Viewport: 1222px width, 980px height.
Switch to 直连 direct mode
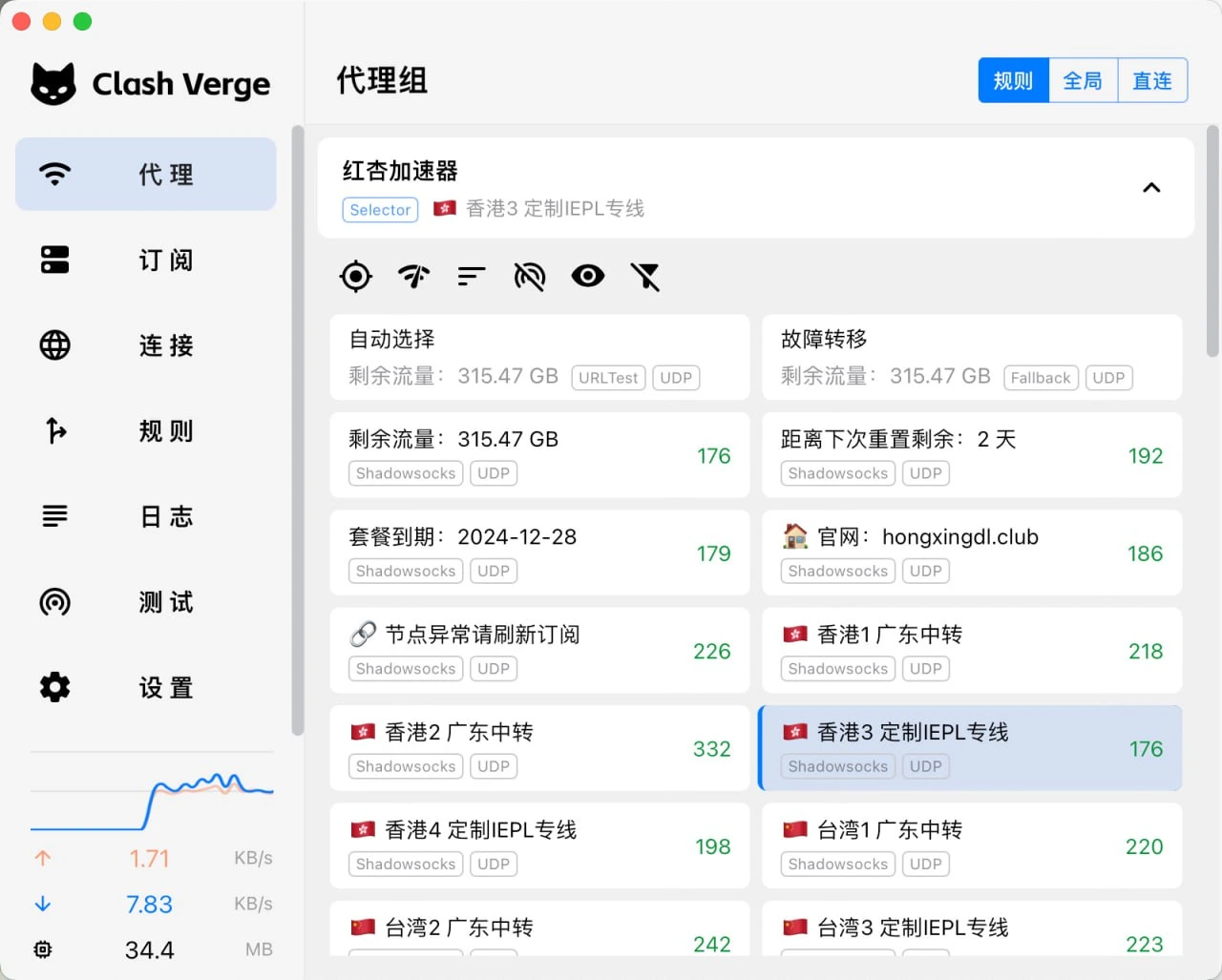pyautogui.click(x=1152, y=81)
